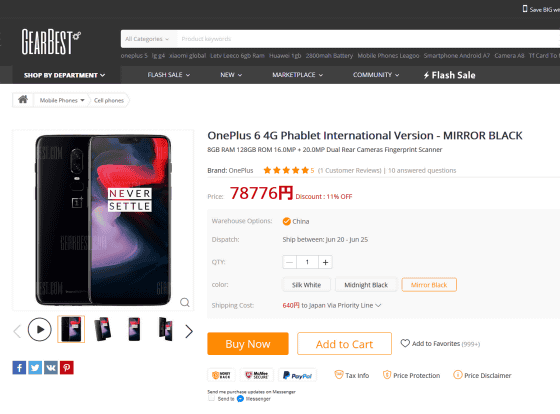
Task: Select the Midnight Black color option
Action: coord(366,285)
